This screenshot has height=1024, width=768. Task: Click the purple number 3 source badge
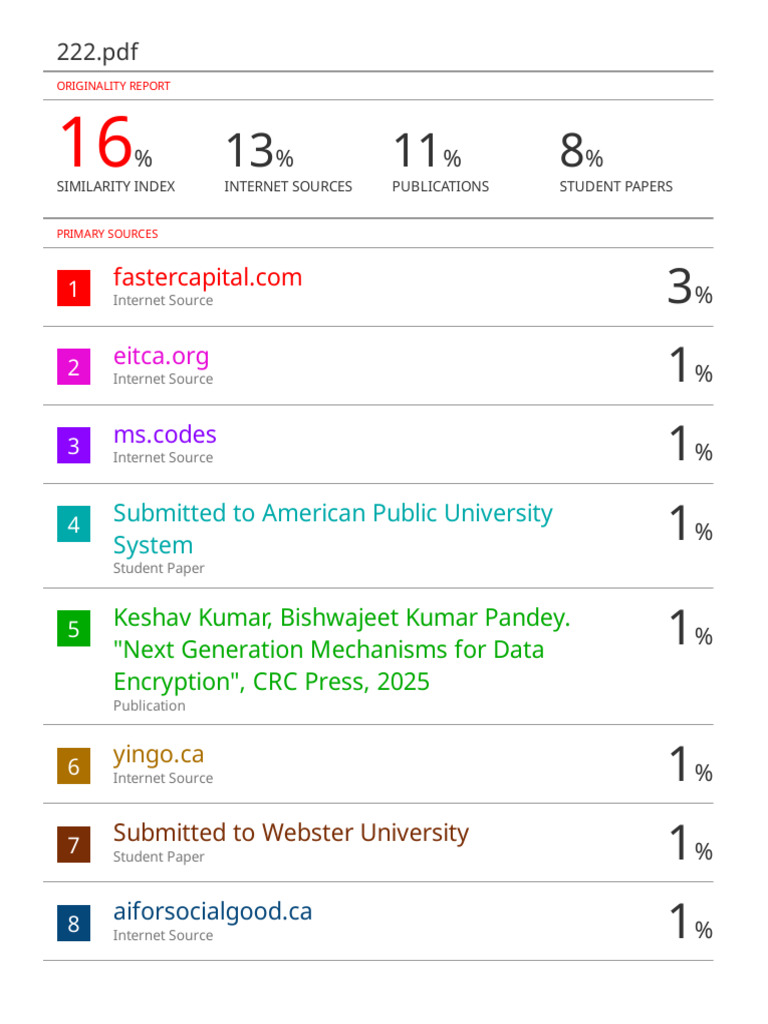[73, 446]
